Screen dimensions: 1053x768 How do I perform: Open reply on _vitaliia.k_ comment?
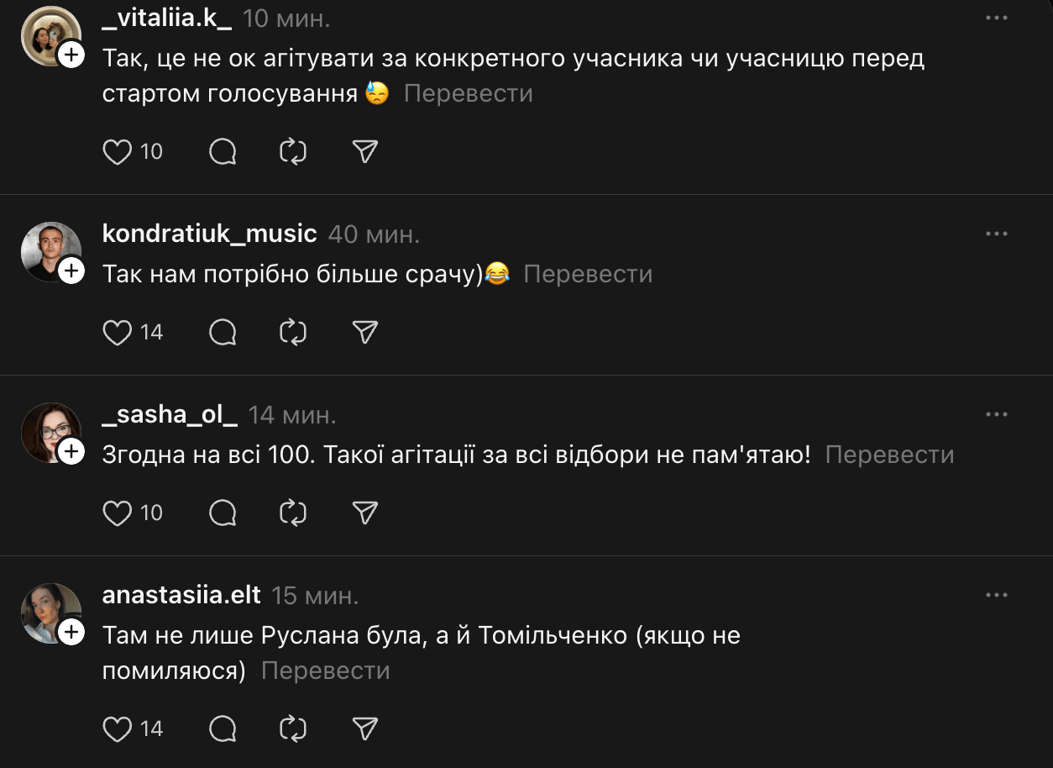click(x=222, y=152)
